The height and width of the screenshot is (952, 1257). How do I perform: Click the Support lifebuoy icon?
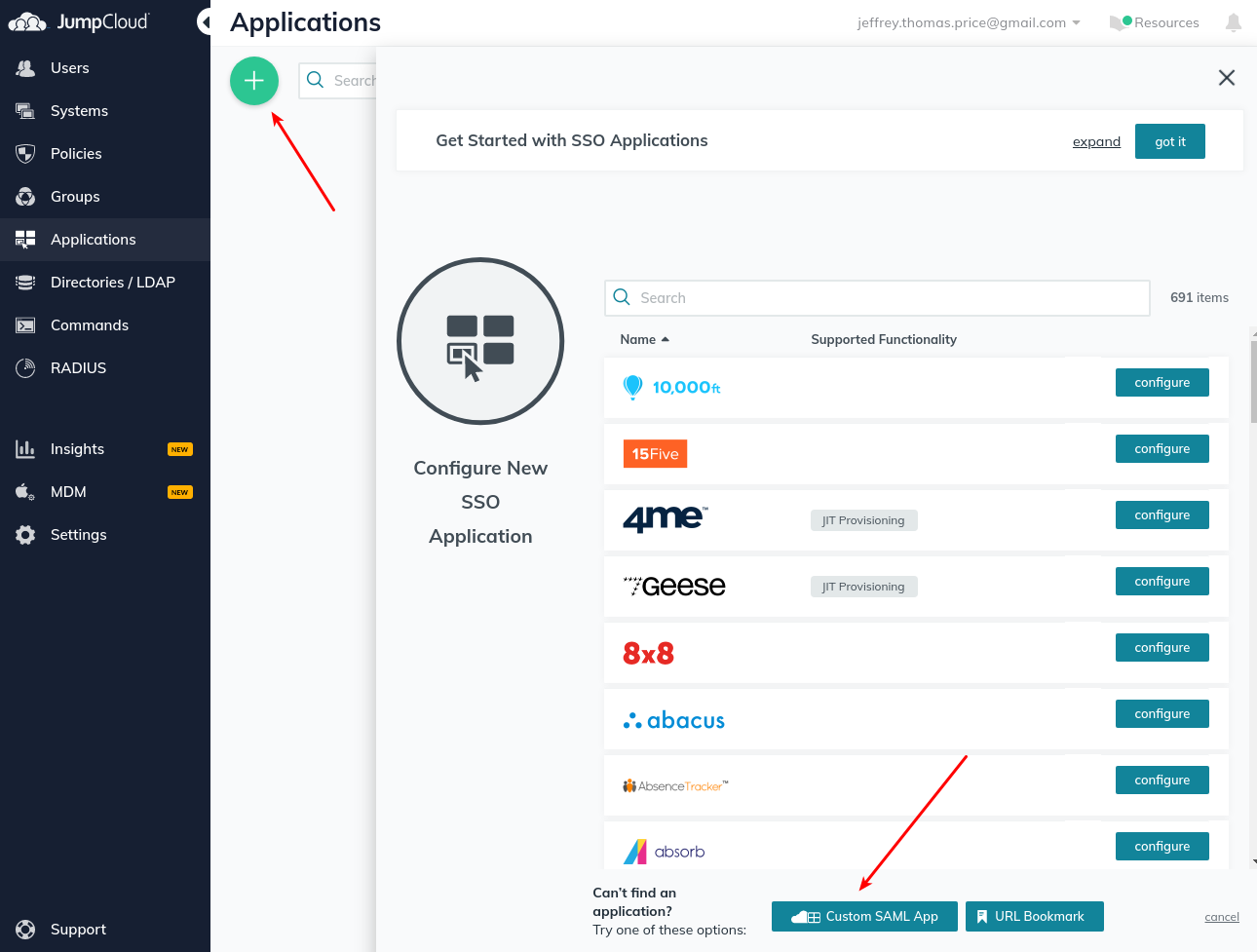[26, 930]
